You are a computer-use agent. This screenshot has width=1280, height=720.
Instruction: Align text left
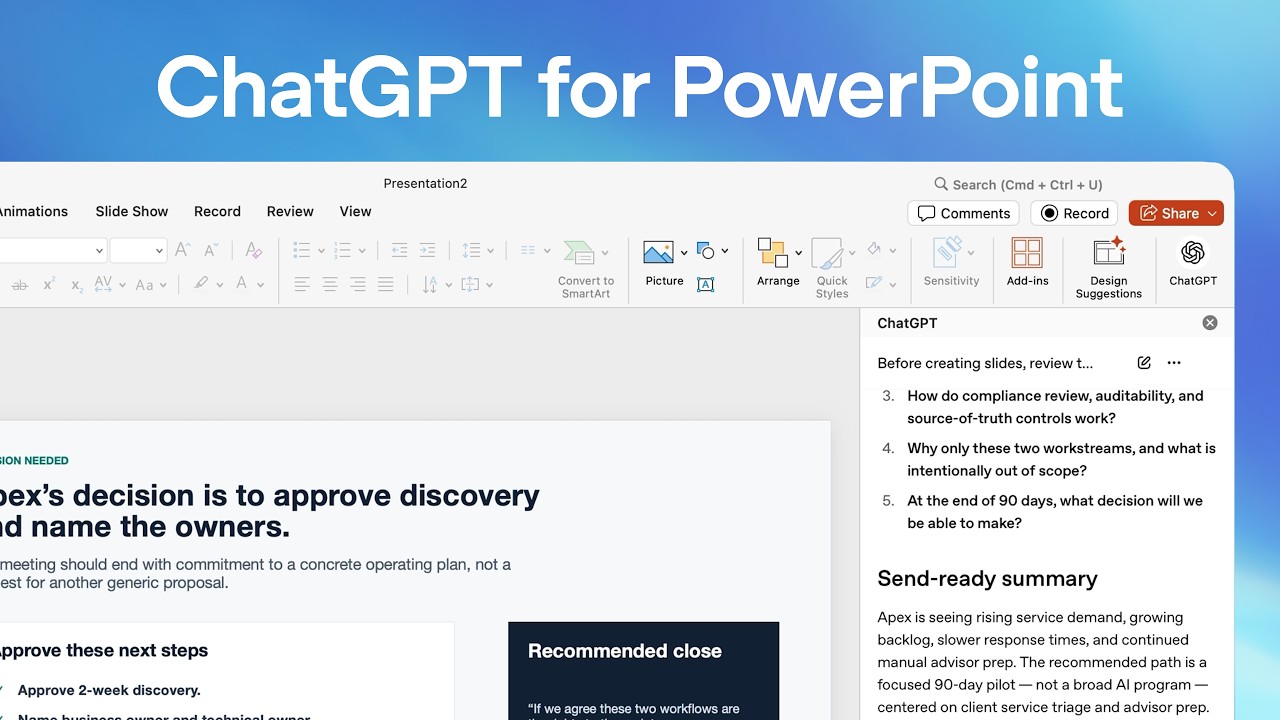pyautogui.click(x=301, y=285)
